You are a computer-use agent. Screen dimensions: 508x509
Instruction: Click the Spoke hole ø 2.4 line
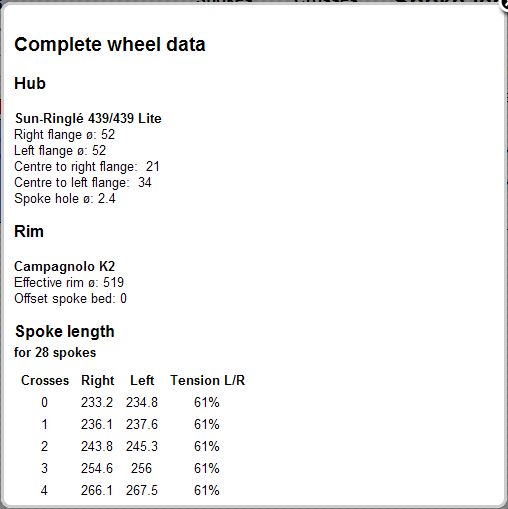(x=65, y=199)
